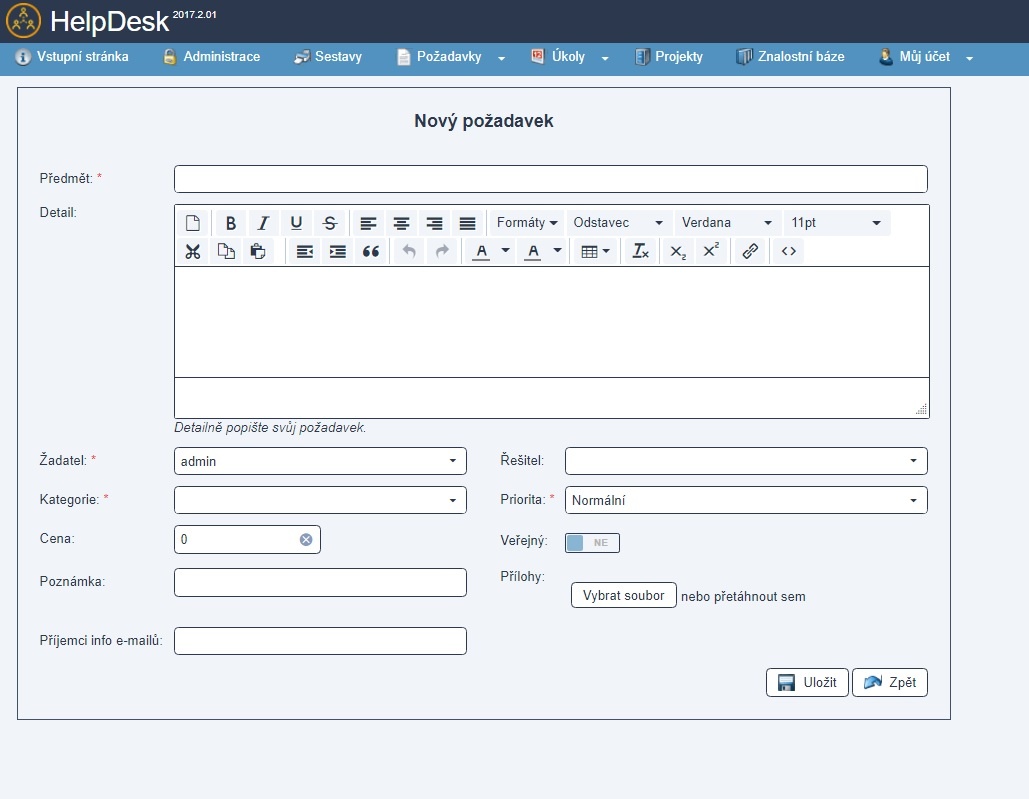Viewport: 1029px width, 799px height.
Task: Apply italic formatting in the editor
Action: 263,223
